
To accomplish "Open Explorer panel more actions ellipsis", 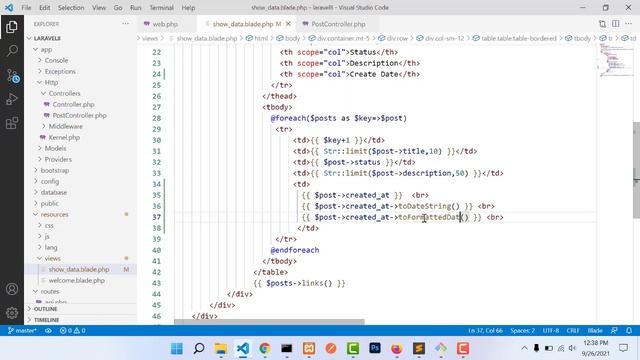I will [x=125, y=24].
